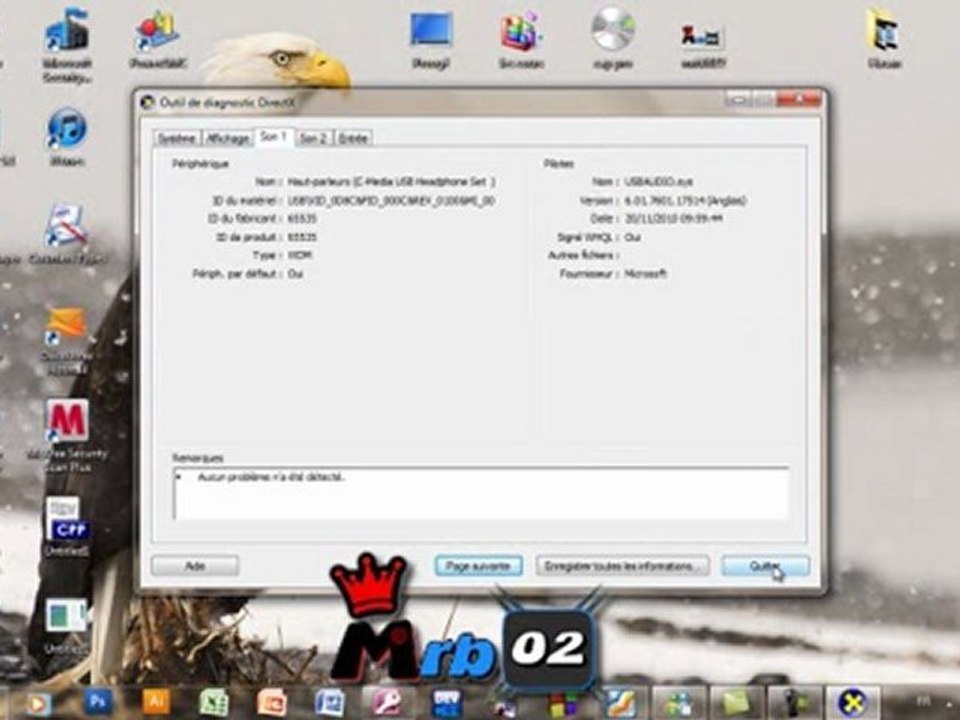Click the Microsoft Fournisseur value
This screenshot has width=960, height=720.
(645, 274)
